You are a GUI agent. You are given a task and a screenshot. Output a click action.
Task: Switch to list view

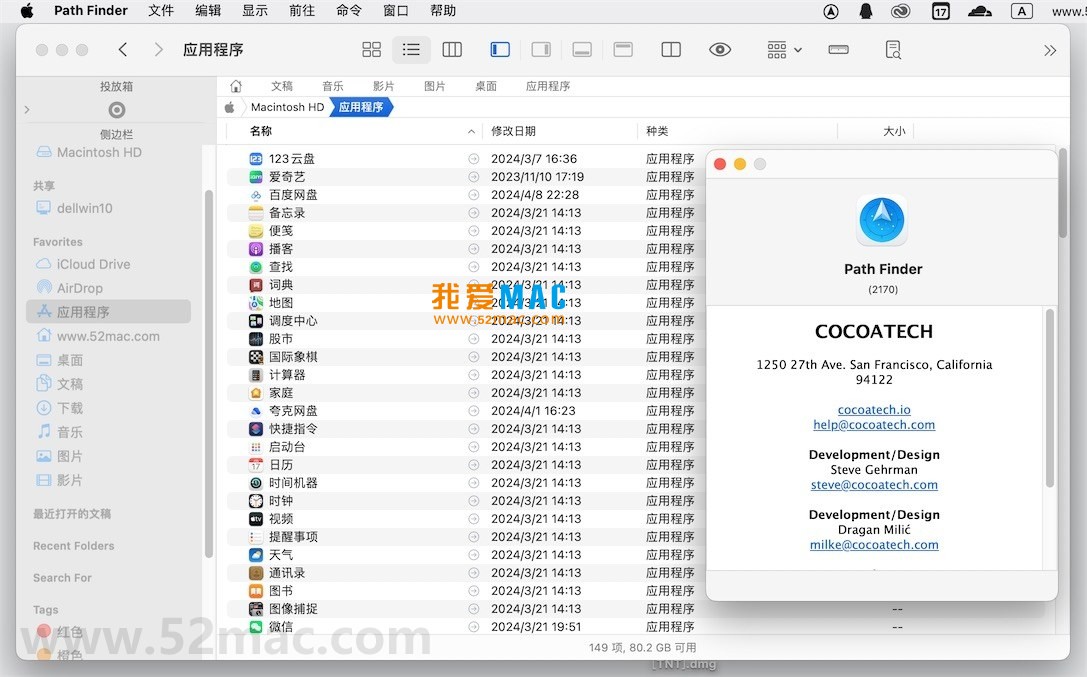point(411,49)
